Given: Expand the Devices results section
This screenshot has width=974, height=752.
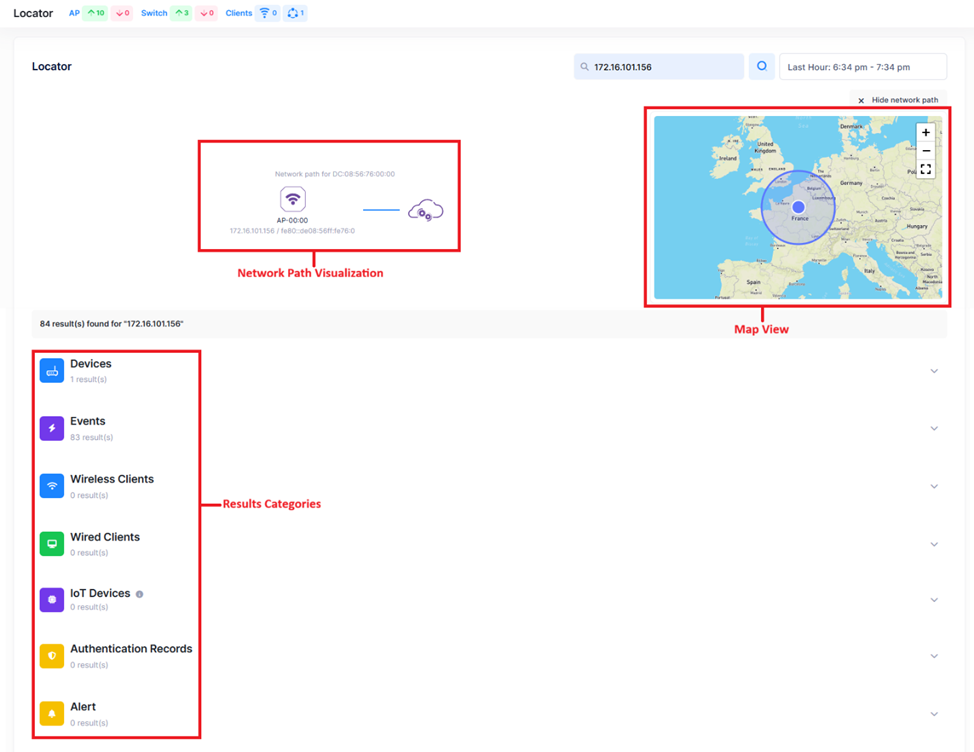Looking at the screenshot, I should pyautogui.click(x=934, y=371).
